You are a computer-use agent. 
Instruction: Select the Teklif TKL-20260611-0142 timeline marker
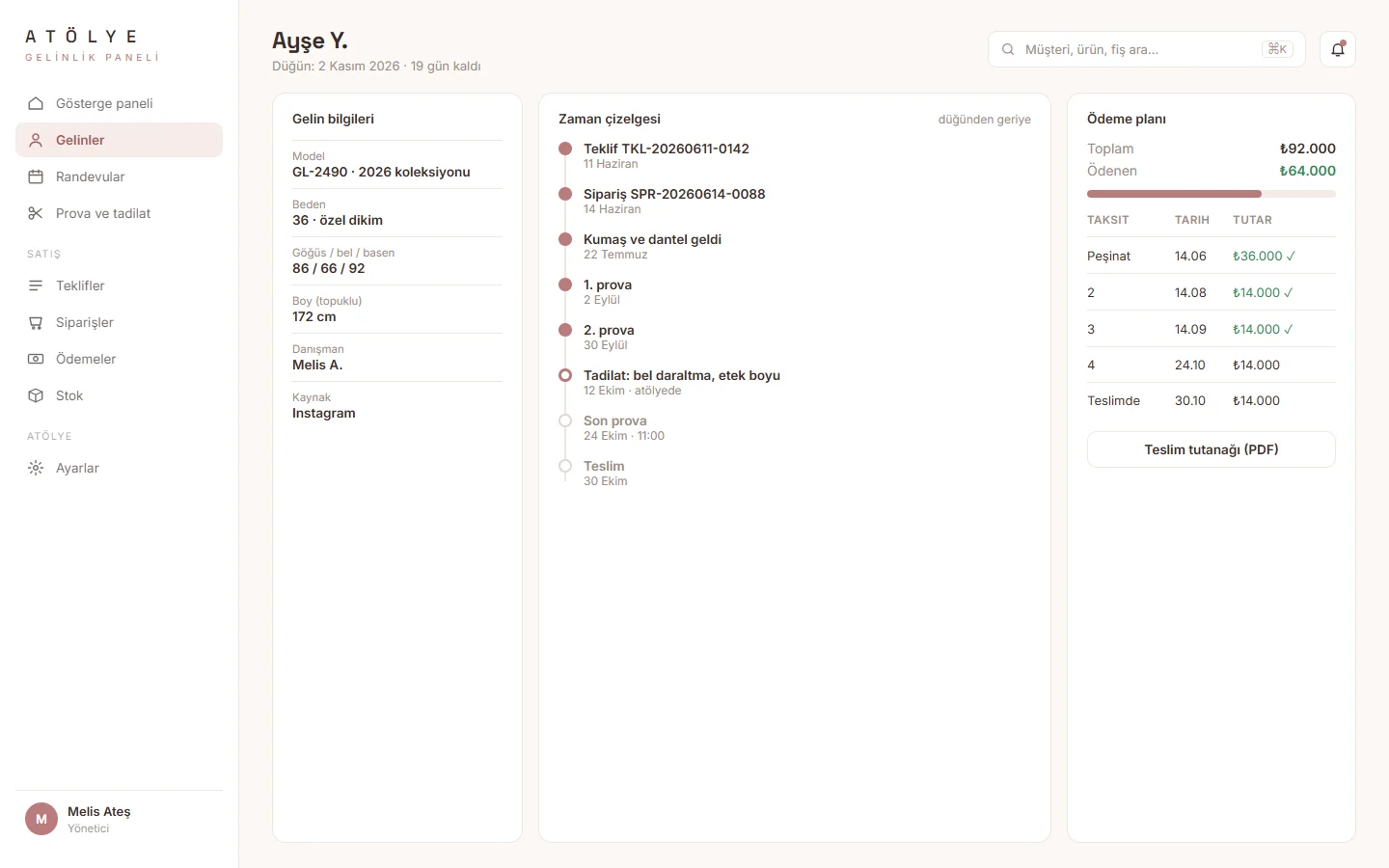pyautogui.click(x=565, y=149)
